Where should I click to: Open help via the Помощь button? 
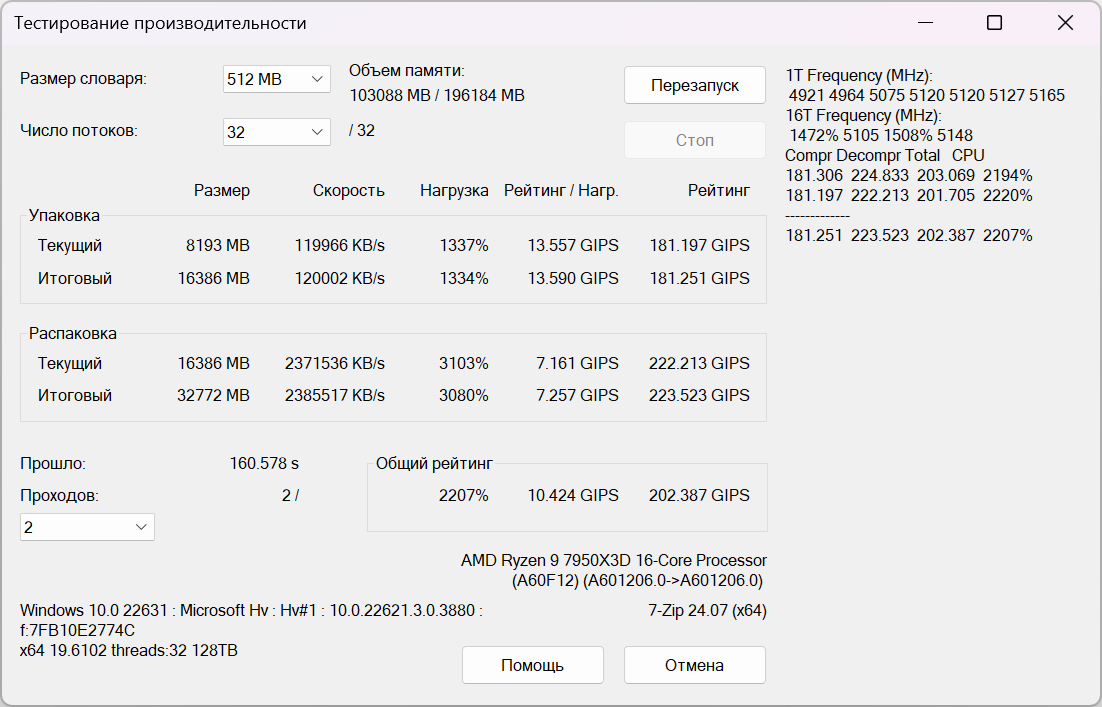pyautogui.click(x=532, y=665)
